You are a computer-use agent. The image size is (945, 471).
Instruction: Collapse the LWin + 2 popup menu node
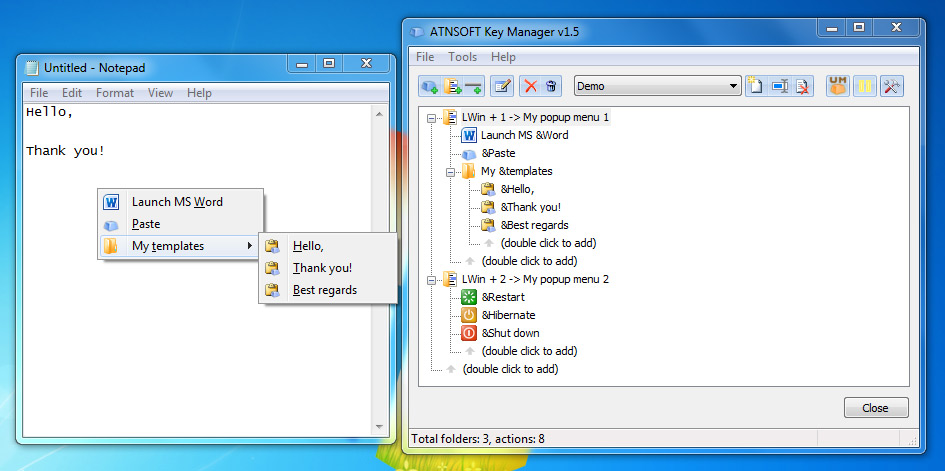coord(431,281)
